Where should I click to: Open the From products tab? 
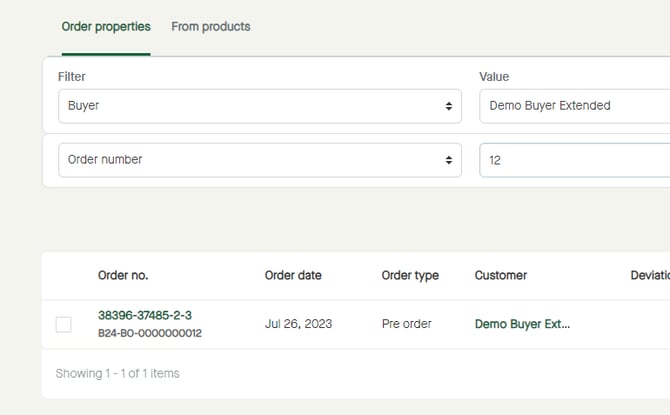point(210,27)
